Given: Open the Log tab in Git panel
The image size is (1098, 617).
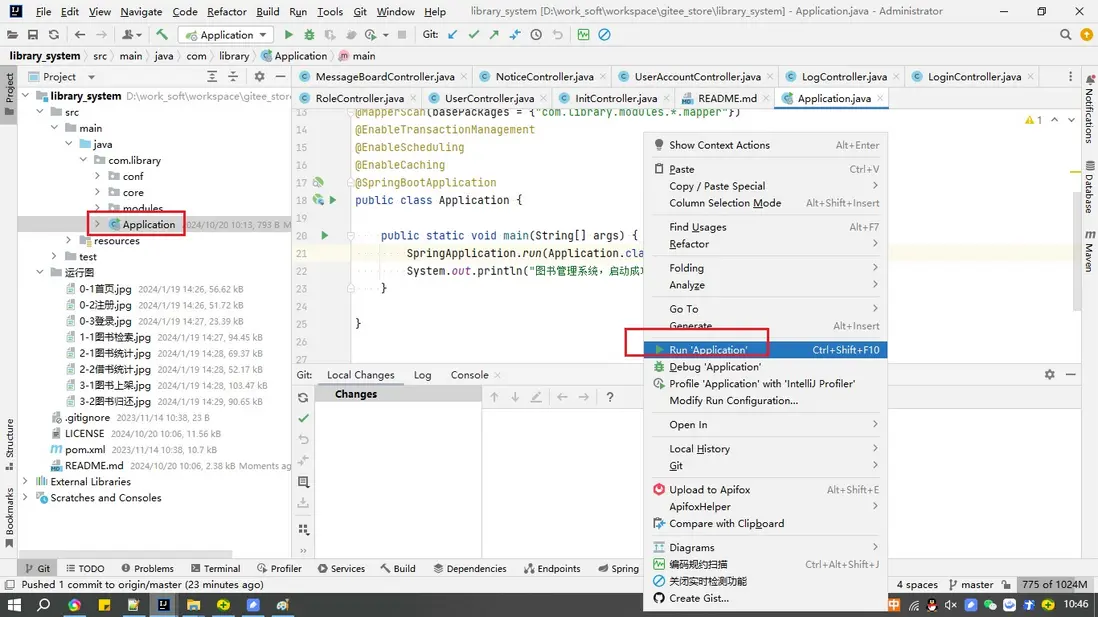Looking at the screenshot, I should 422,375.
